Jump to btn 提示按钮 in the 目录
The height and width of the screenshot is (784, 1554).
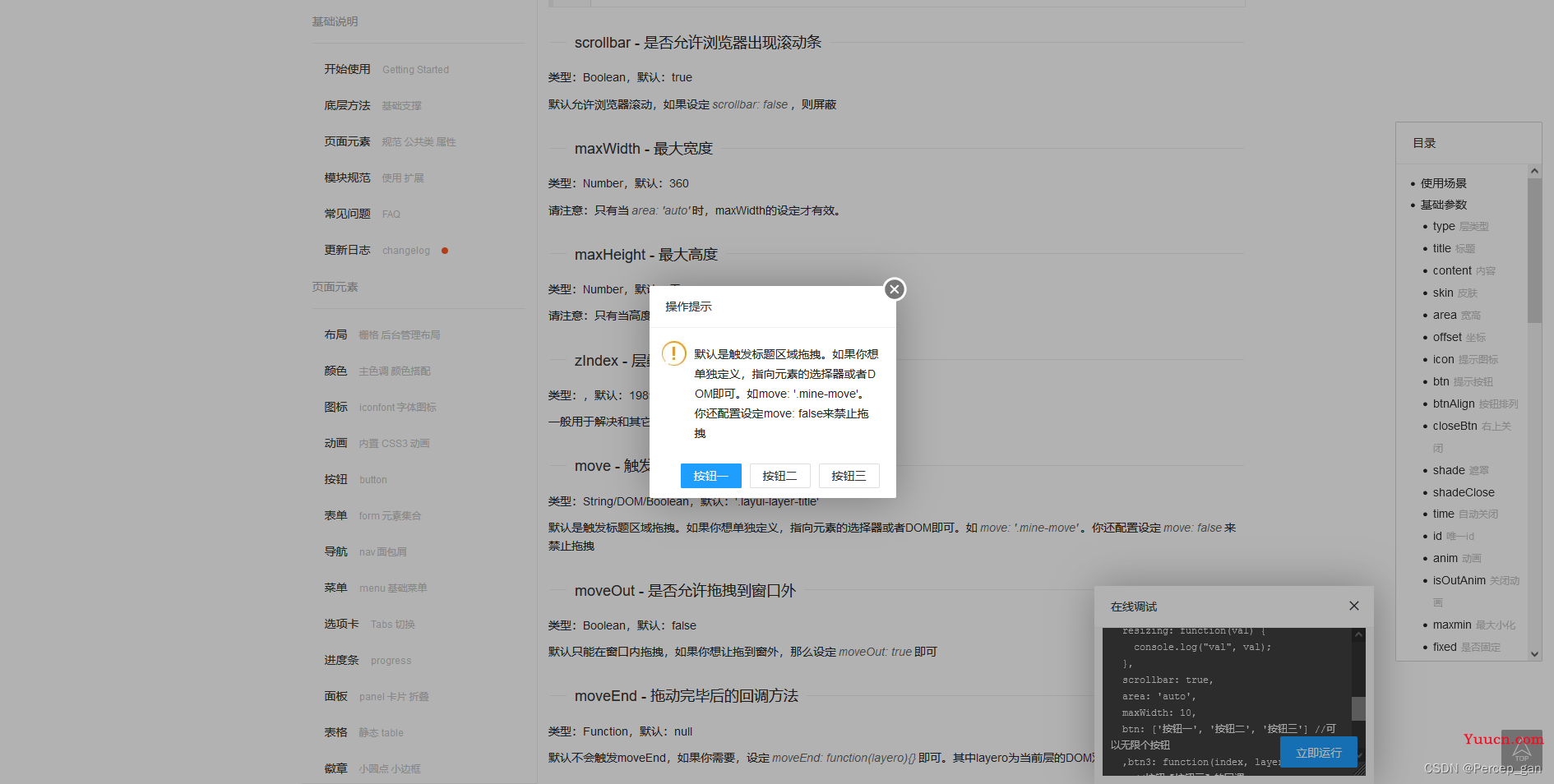click(1463, 381)
